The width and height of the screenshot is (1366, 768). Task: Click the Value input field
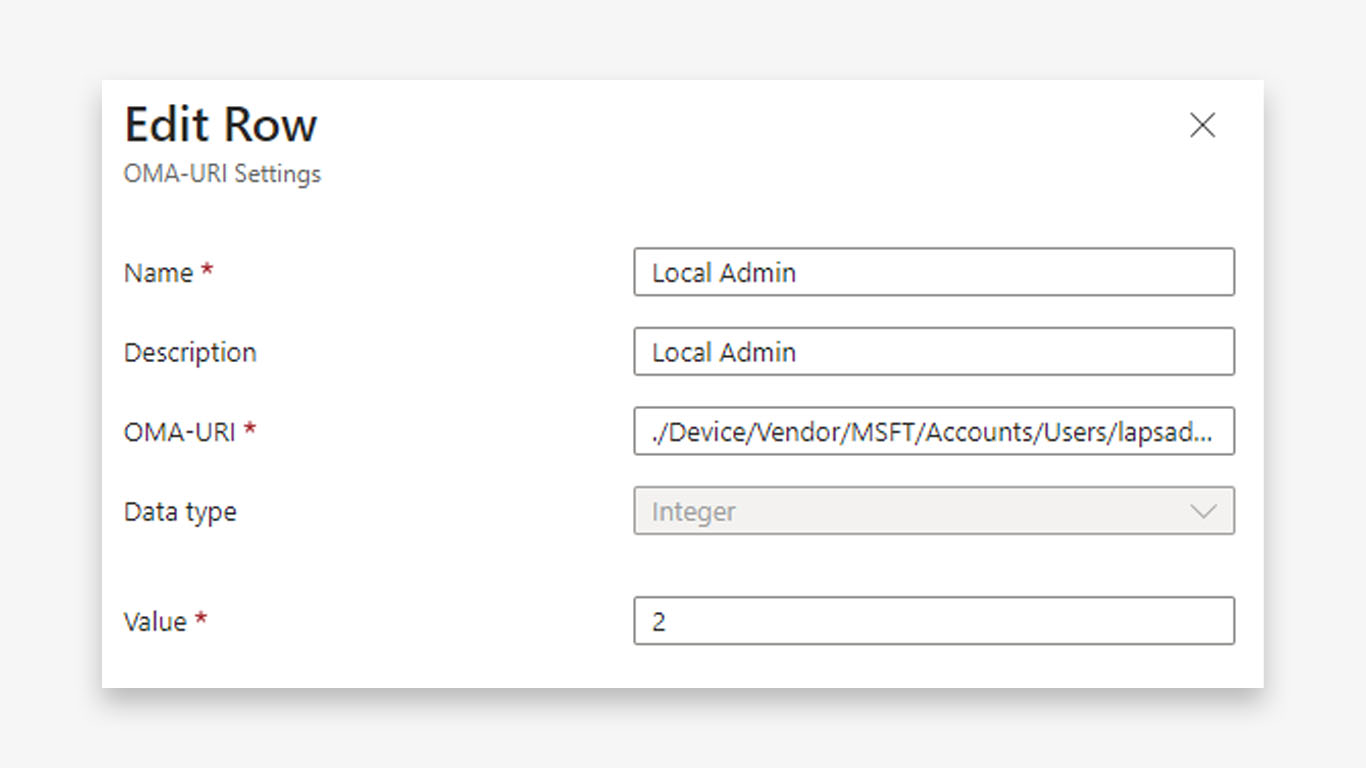pyautogui.click(x=934, y=621)
